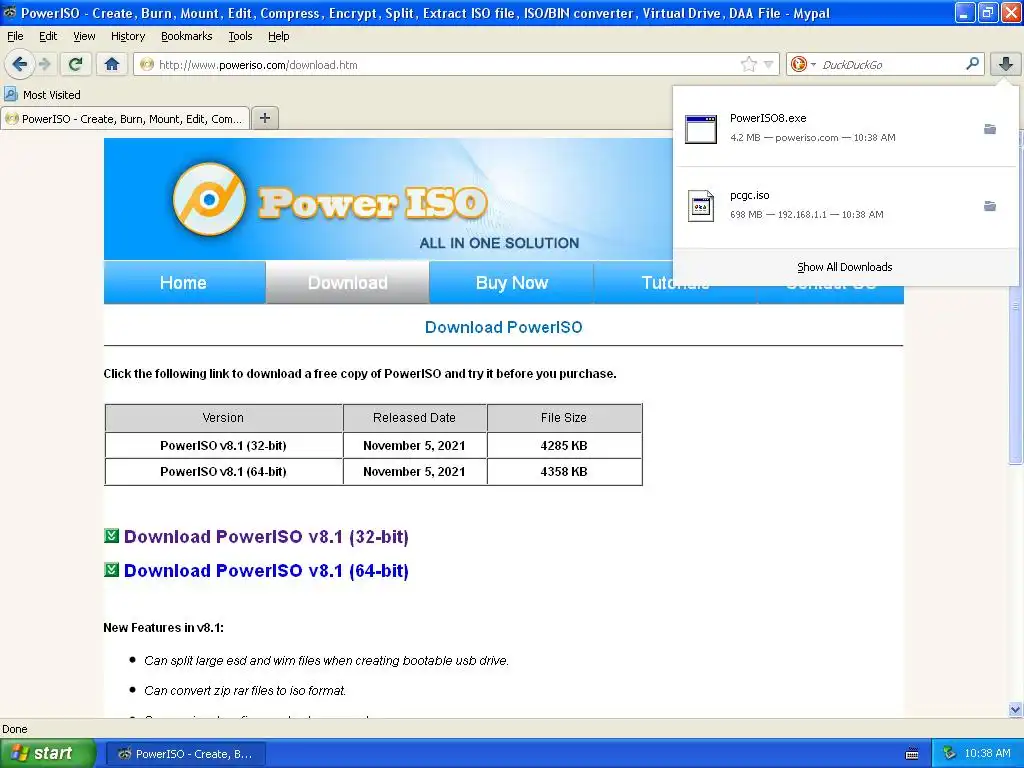Click the Mypal icon in title bar

10,12
